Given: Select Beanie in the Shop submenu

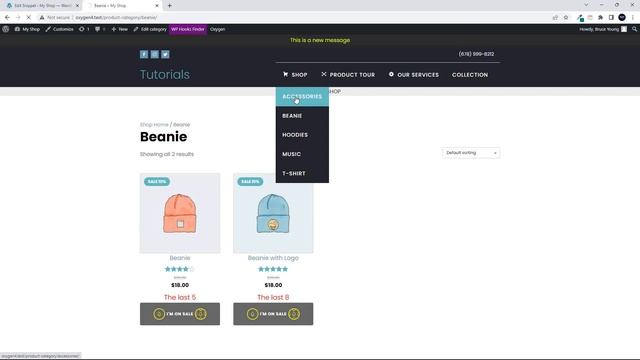Looking at the screenshot, I should click(302, 116).
